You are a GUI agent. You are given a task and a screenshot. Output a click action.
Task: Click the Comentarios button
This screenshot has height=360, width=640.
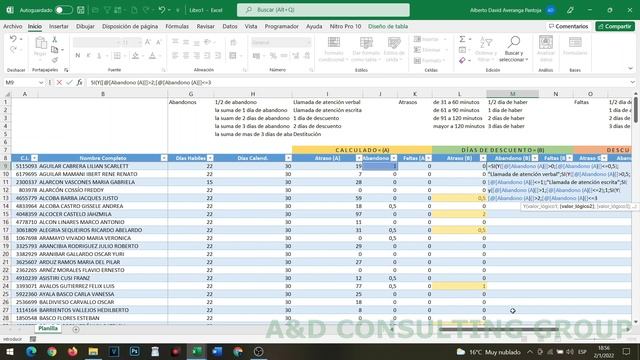click(568, 26)
